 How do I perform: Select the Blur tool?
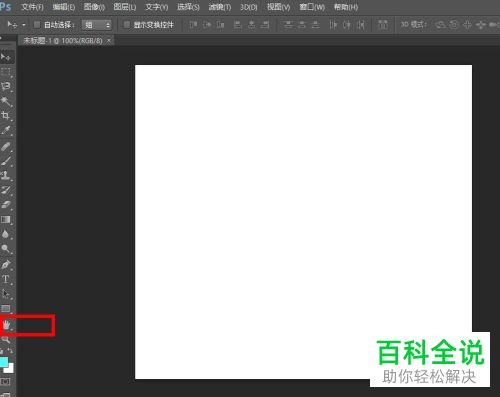(6, 234)
